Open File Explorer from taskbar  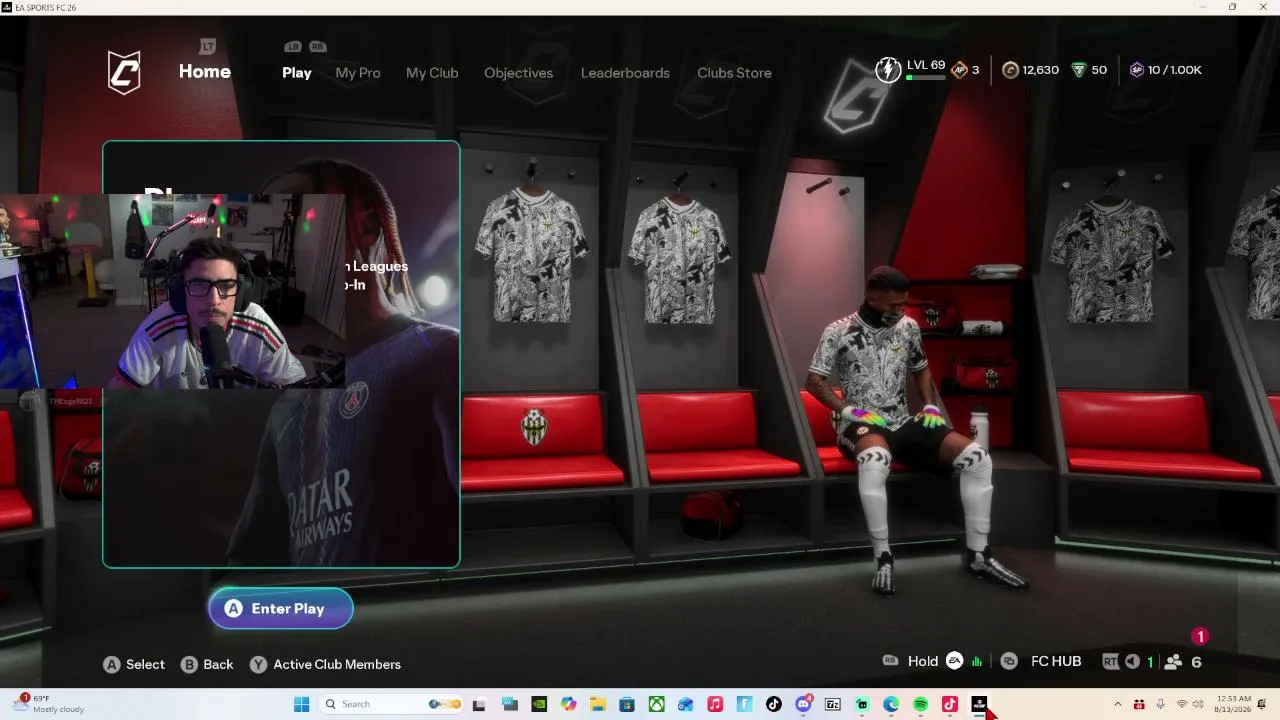click(x=598, y=704)
